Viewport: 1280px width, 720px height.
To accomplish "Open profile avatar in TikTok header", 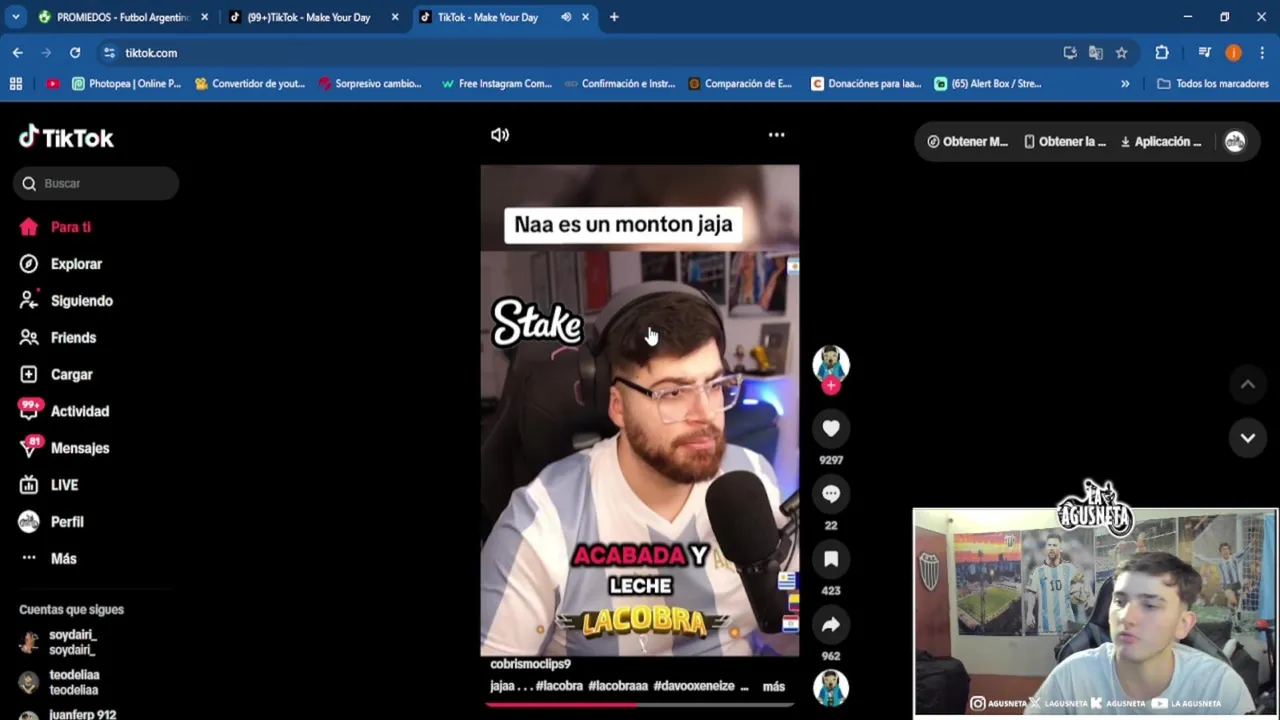I will point(1235,142).
